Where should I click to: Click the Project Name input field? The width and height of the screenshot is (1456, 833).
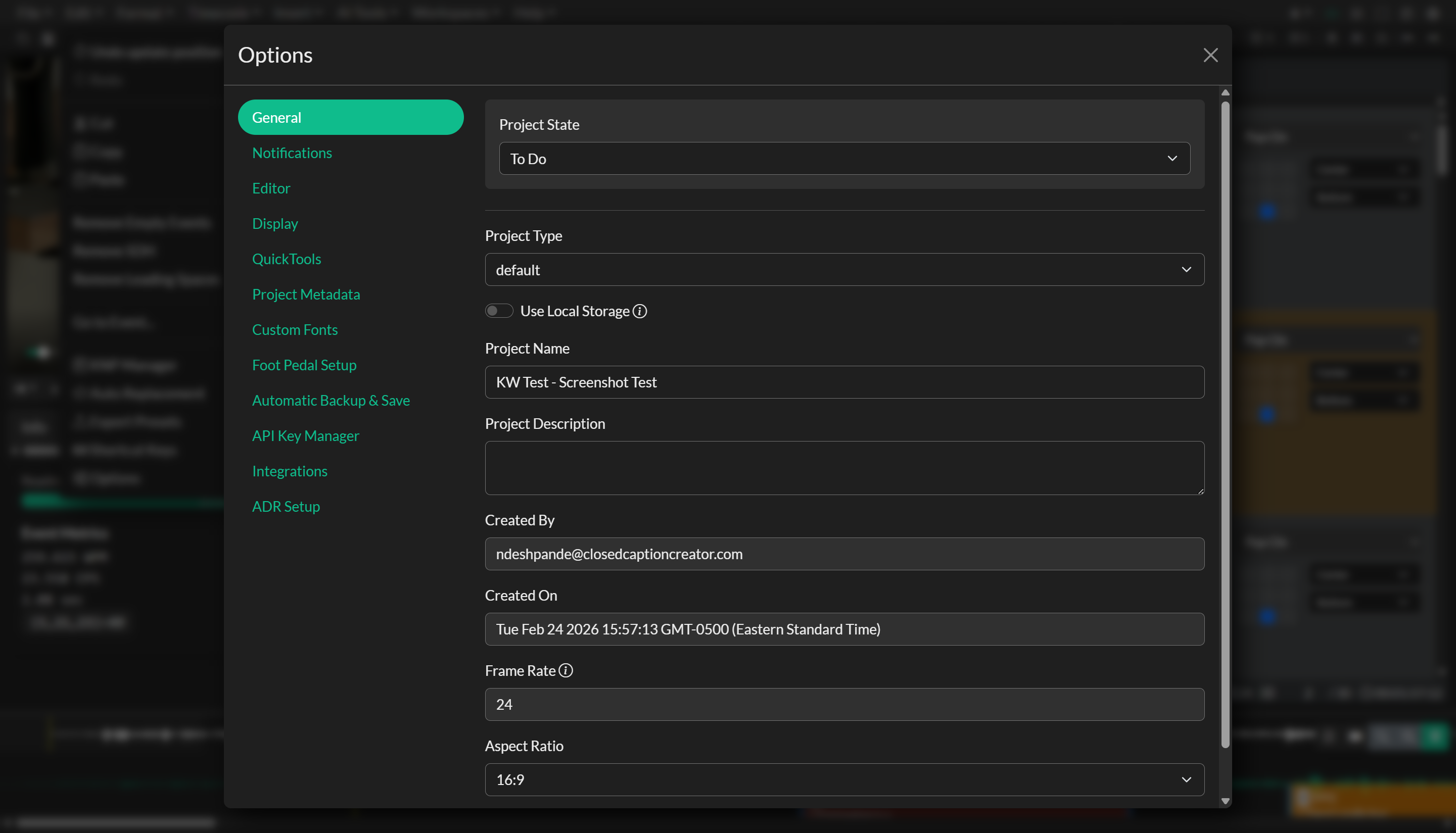coord(843,382)
